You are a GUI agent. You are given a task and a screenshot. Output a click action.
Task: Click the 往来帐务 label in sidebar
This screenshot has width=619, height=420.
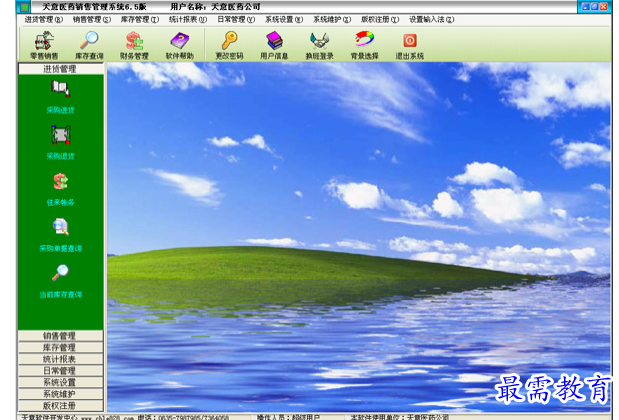[x=60, y=202]
